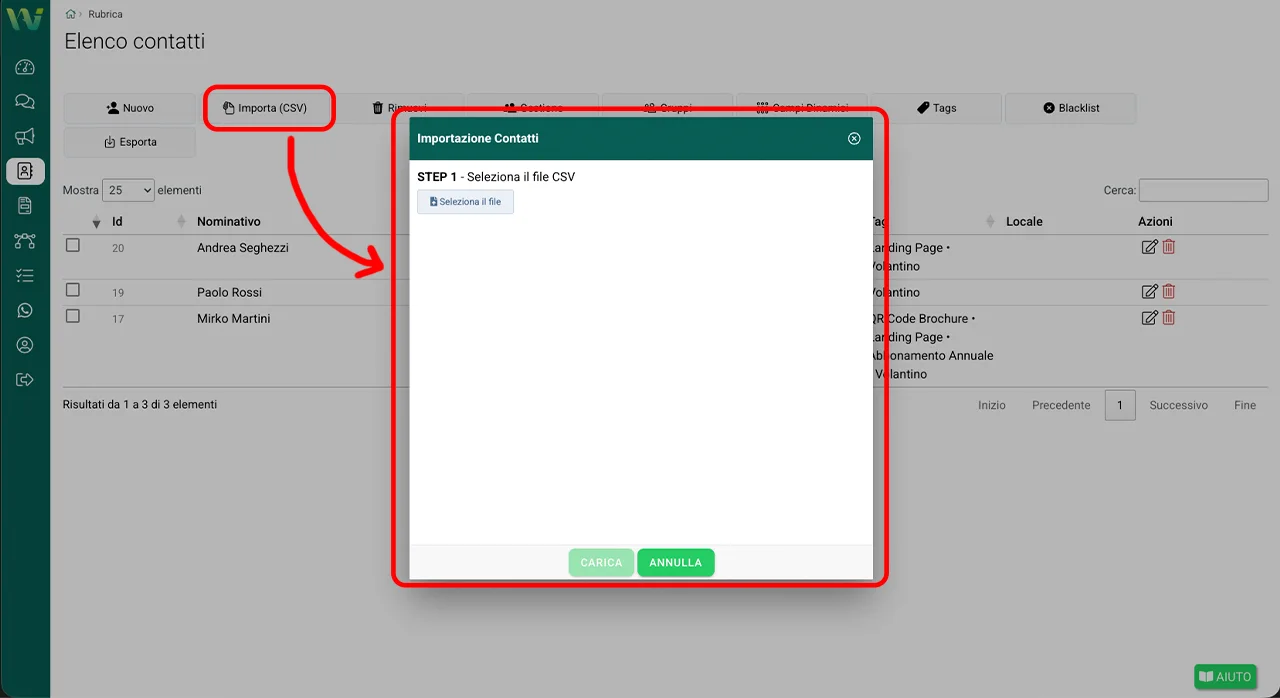The width and height of the screenshot is (1280, 698).
Task: Open the user profile icon in sidebar
Action: tap(25, 345)
